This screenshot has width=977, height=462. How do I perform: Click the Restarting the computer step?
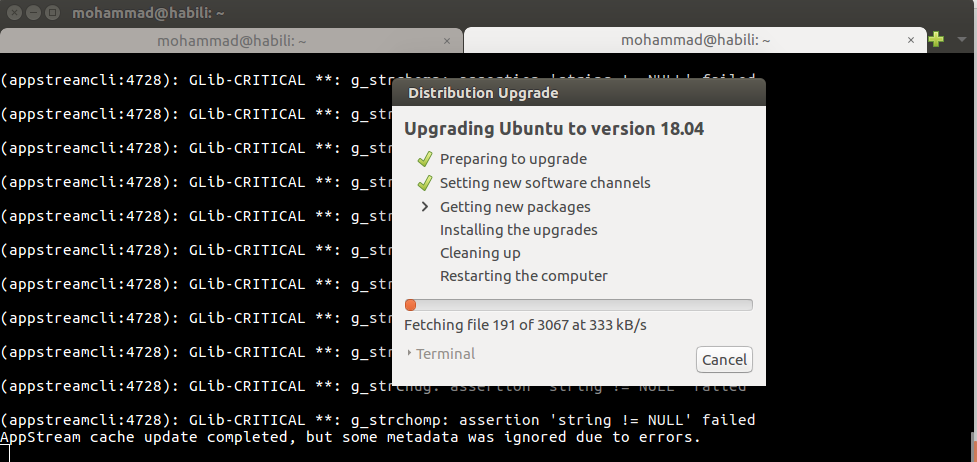click(x=523, y=276)
